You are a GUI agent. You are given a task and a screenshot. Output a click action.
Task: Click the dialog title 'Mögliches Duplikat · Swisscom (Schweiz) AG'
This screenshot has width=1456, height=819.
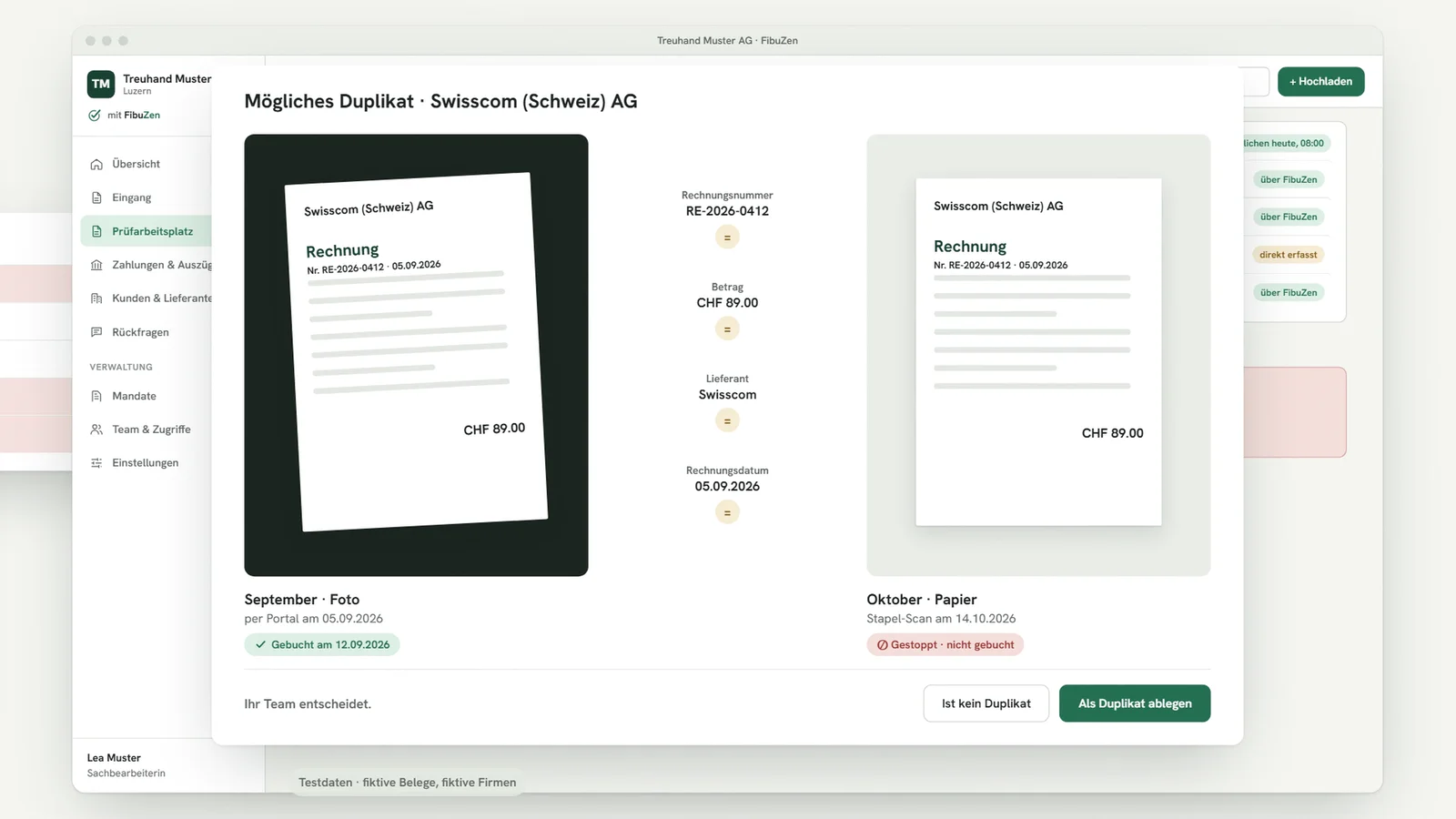[x=440, y=102]
